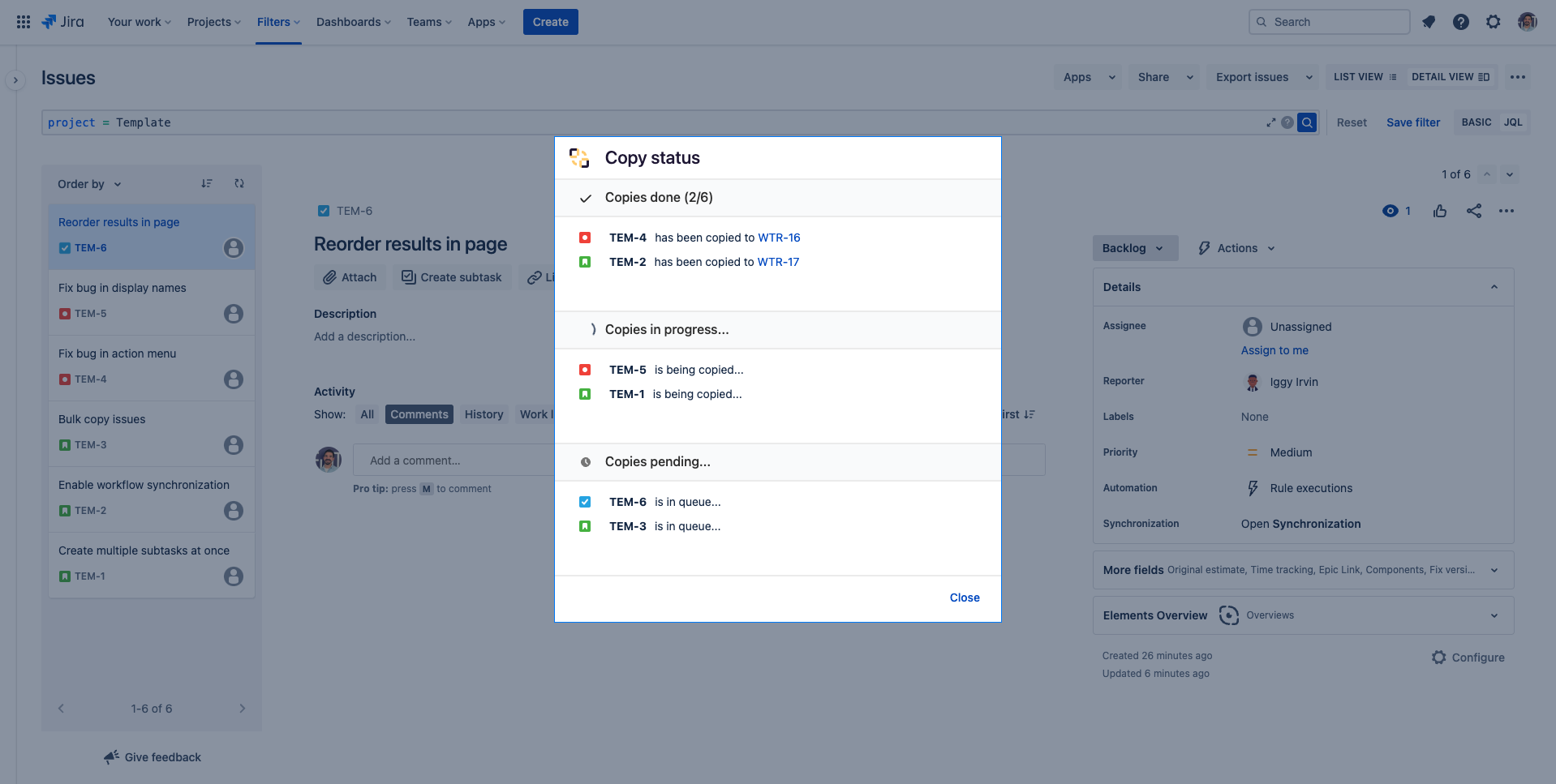Open linked issue WTR-16
1556x784 pixels.
click(x=779, y=237)
